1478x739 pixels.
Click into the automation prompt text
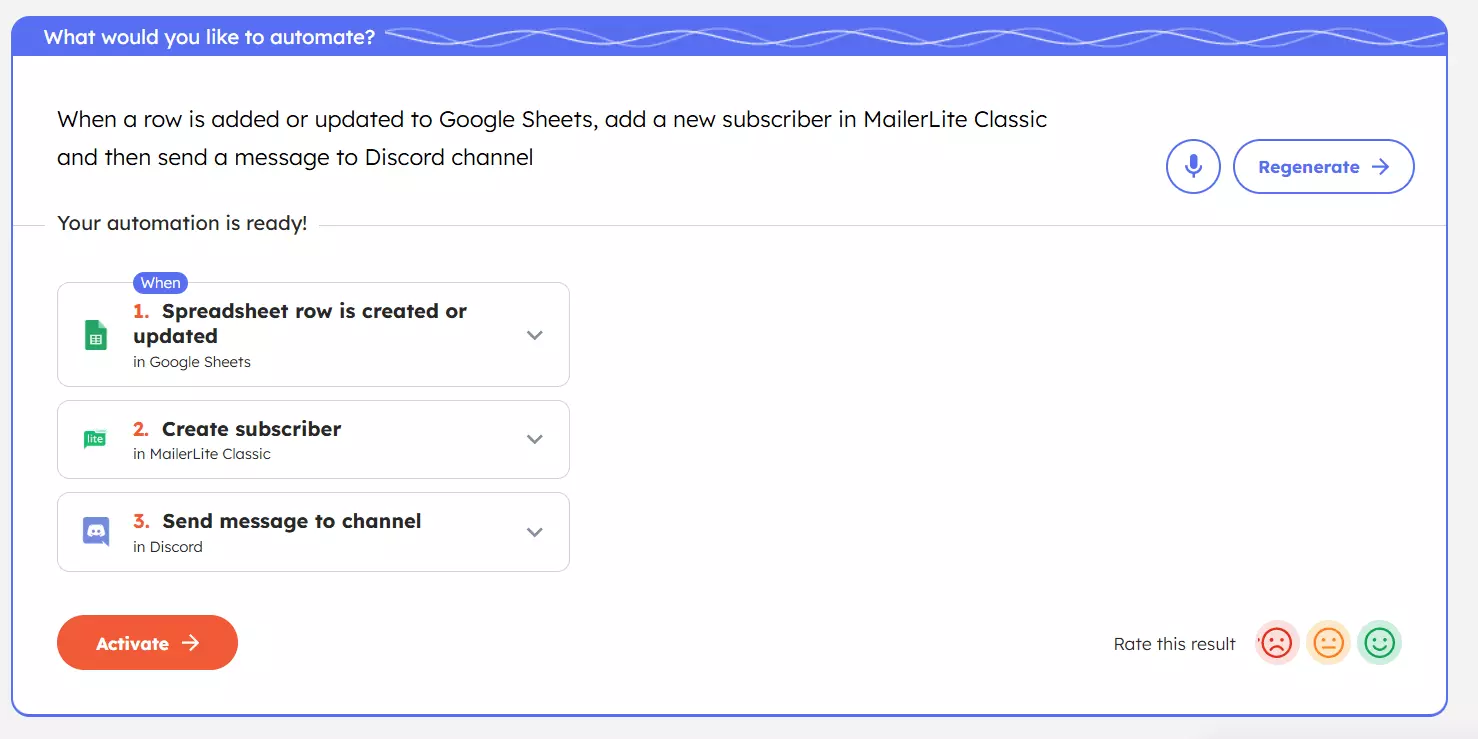pyautogui.click(x=551, y=138)
